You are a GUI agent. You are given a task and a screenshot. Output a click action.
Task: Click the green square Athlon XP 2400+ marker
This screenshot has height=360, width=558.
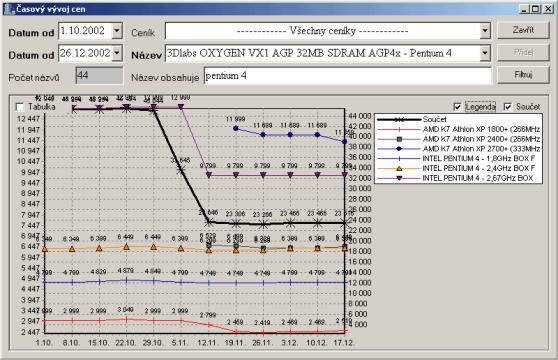pos(399,139)
